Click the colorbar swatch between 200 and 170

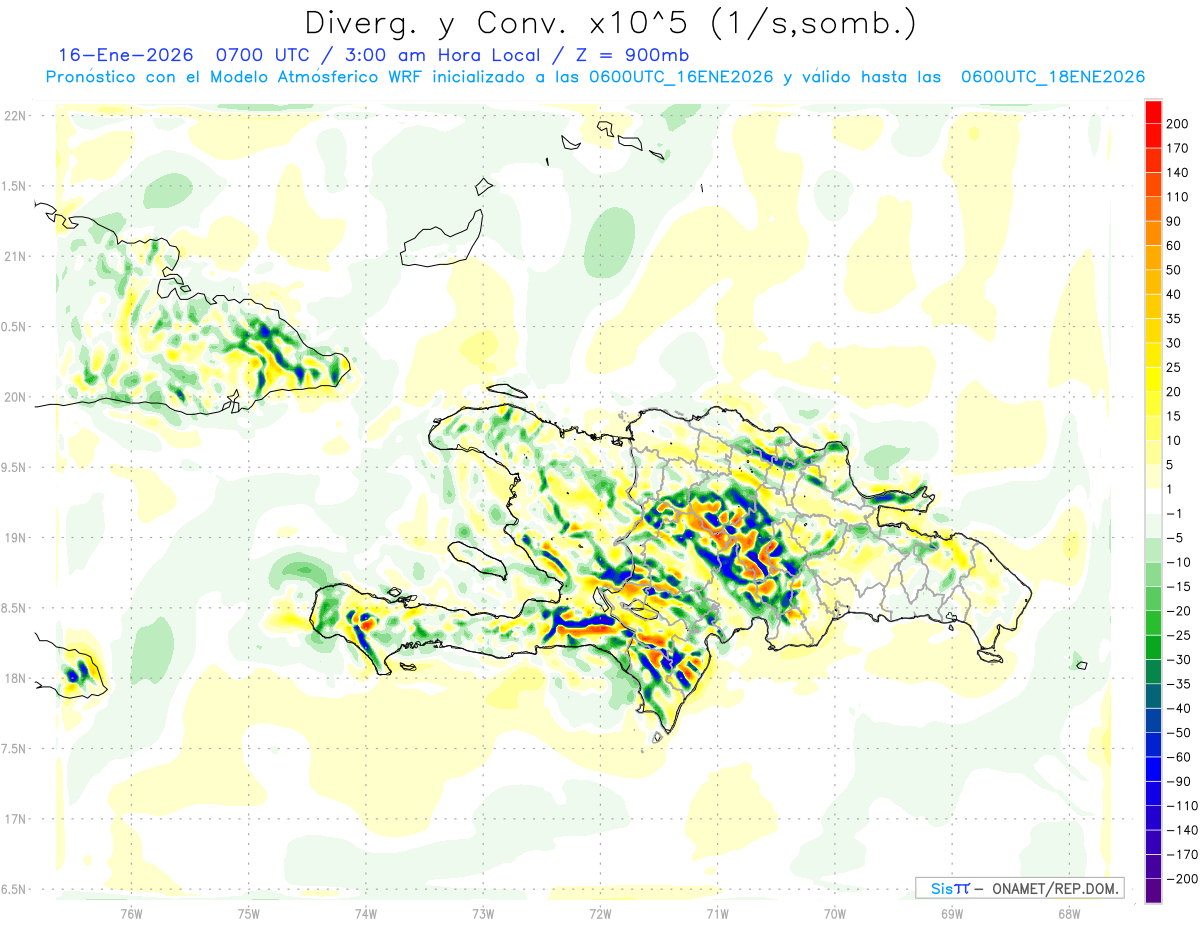coord(1153,136)
